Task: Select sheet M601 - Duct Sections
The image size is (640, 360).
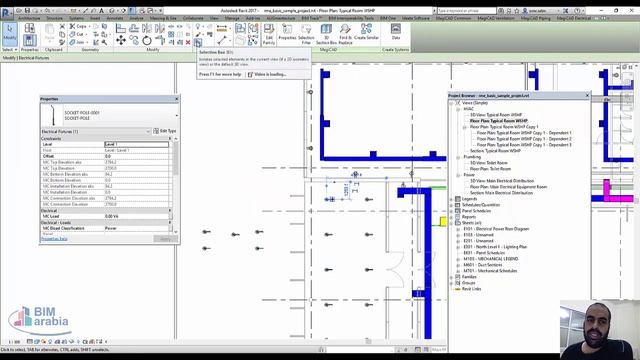Action: [x=483, y=265]
